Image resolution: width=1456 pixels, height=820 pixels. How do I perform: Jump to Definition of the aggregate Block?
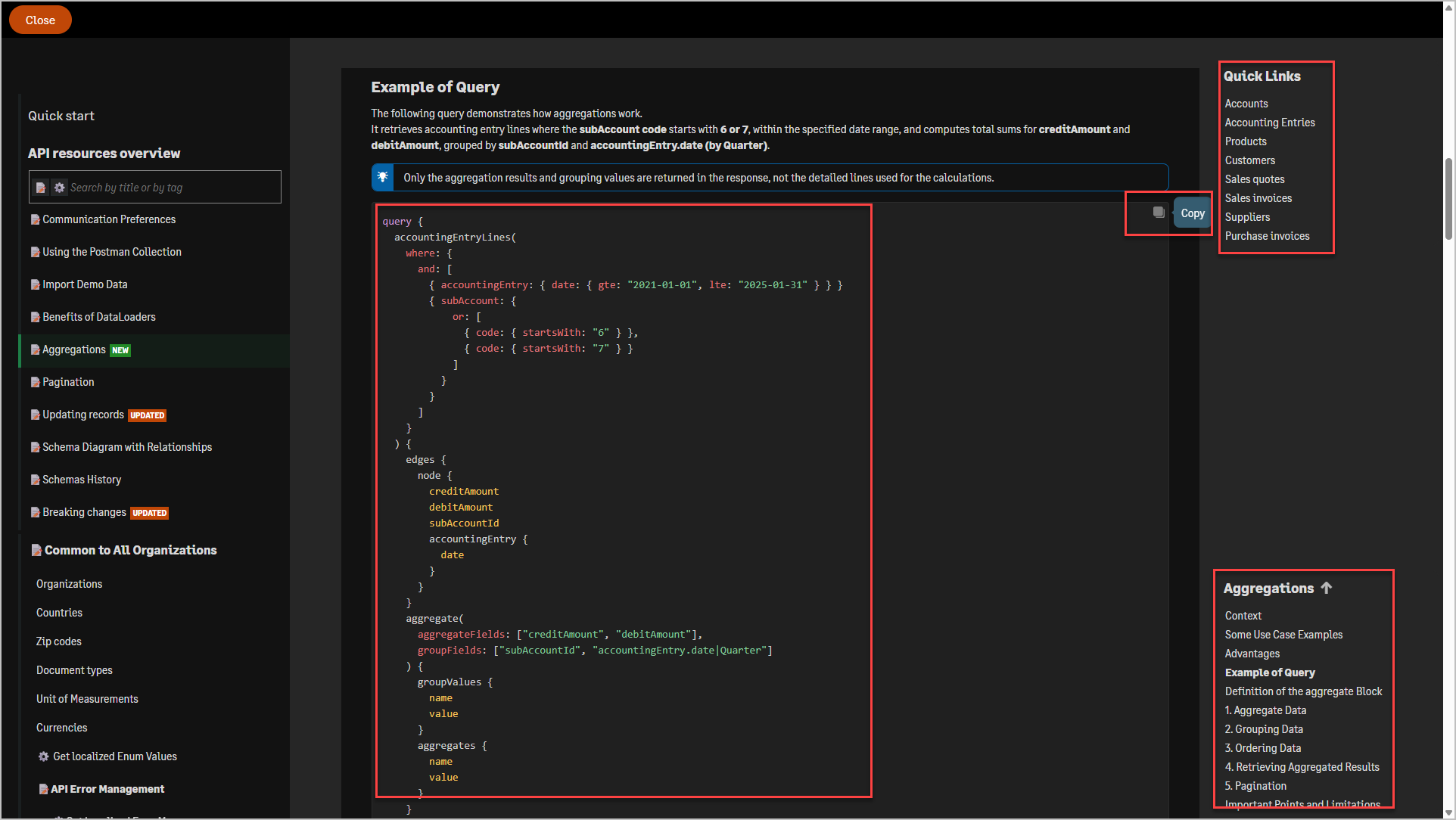[x=1303, y=691]
